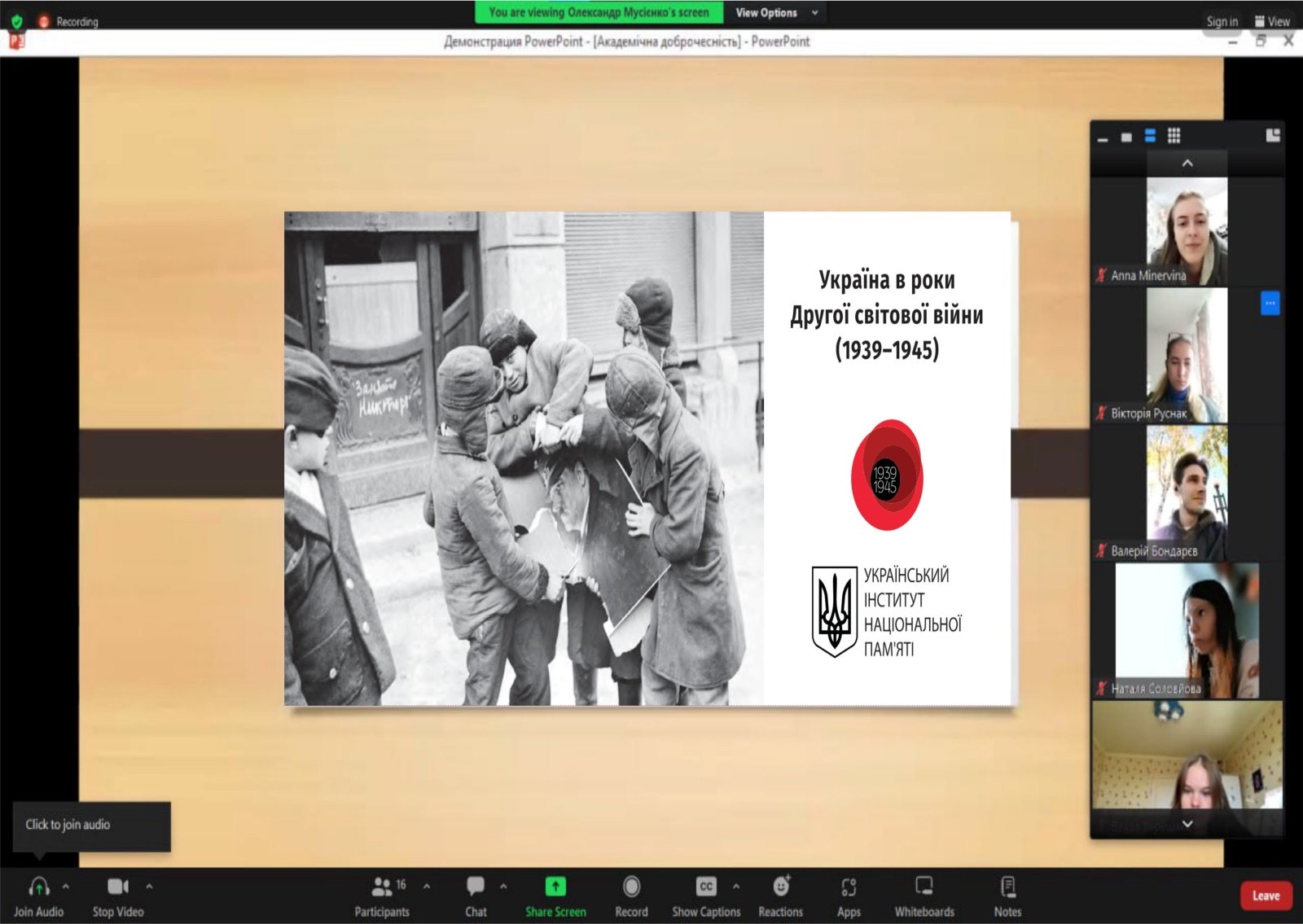The height and width of the screenshot is (924, 1303).
Task: Click the Recording indicator
Action: click(x=69, y=21)
